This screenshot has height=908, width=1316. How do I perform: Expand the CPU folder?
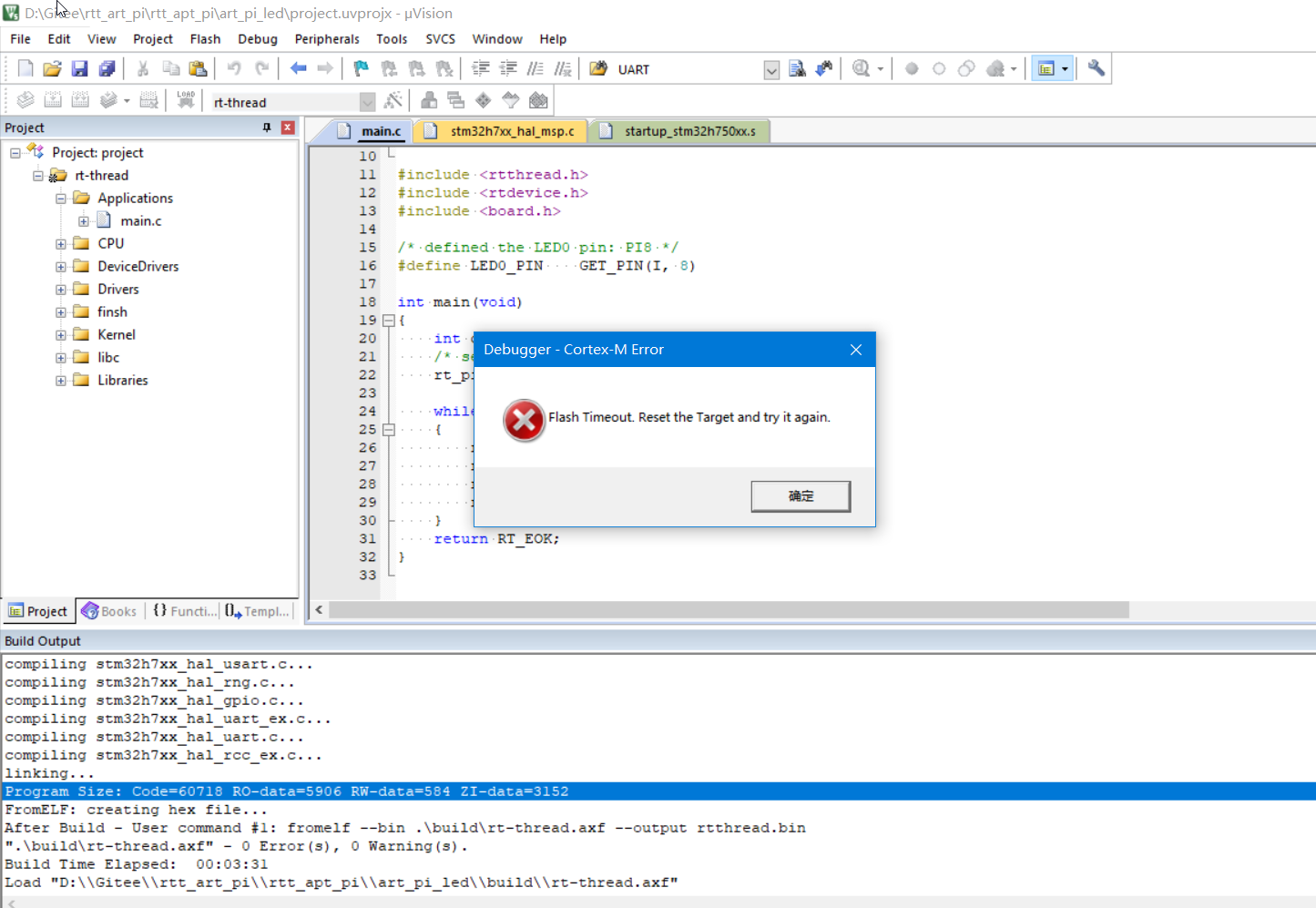click(61, 244)
